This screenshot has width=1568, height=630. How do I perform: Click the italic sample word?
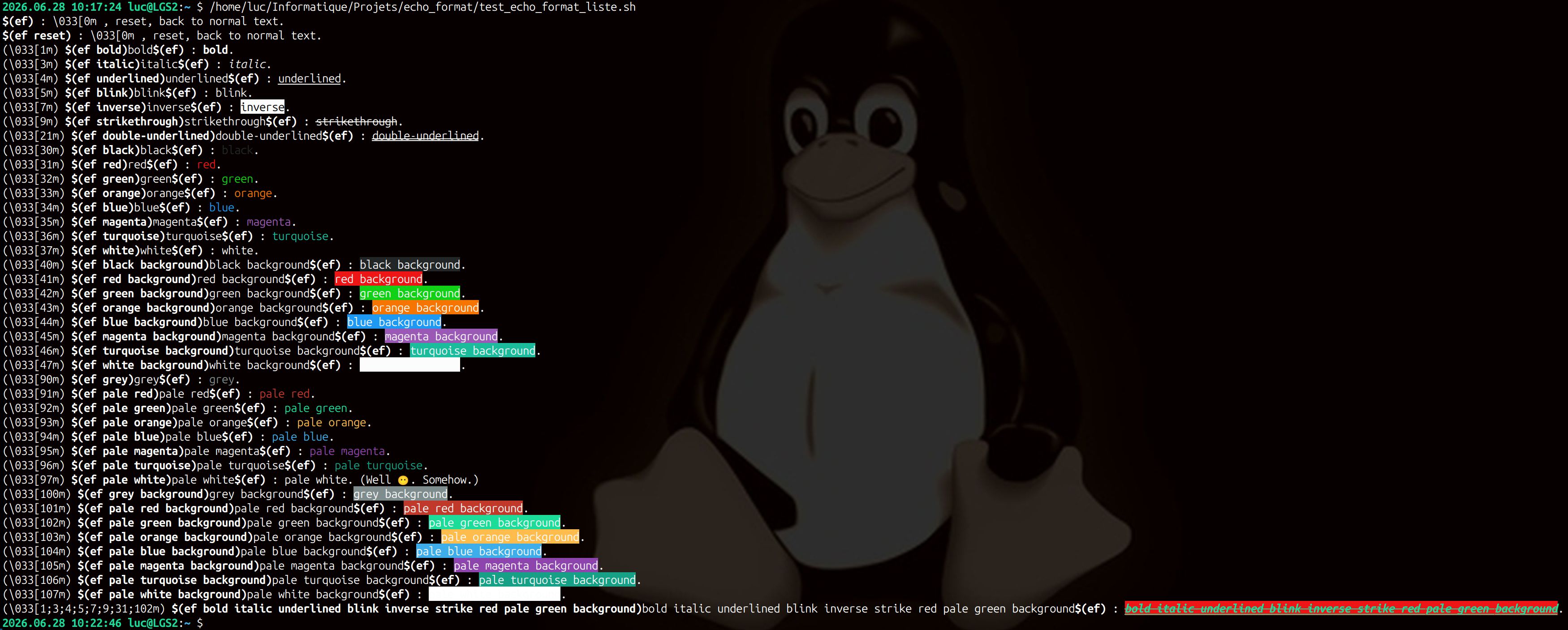point(247,64)
